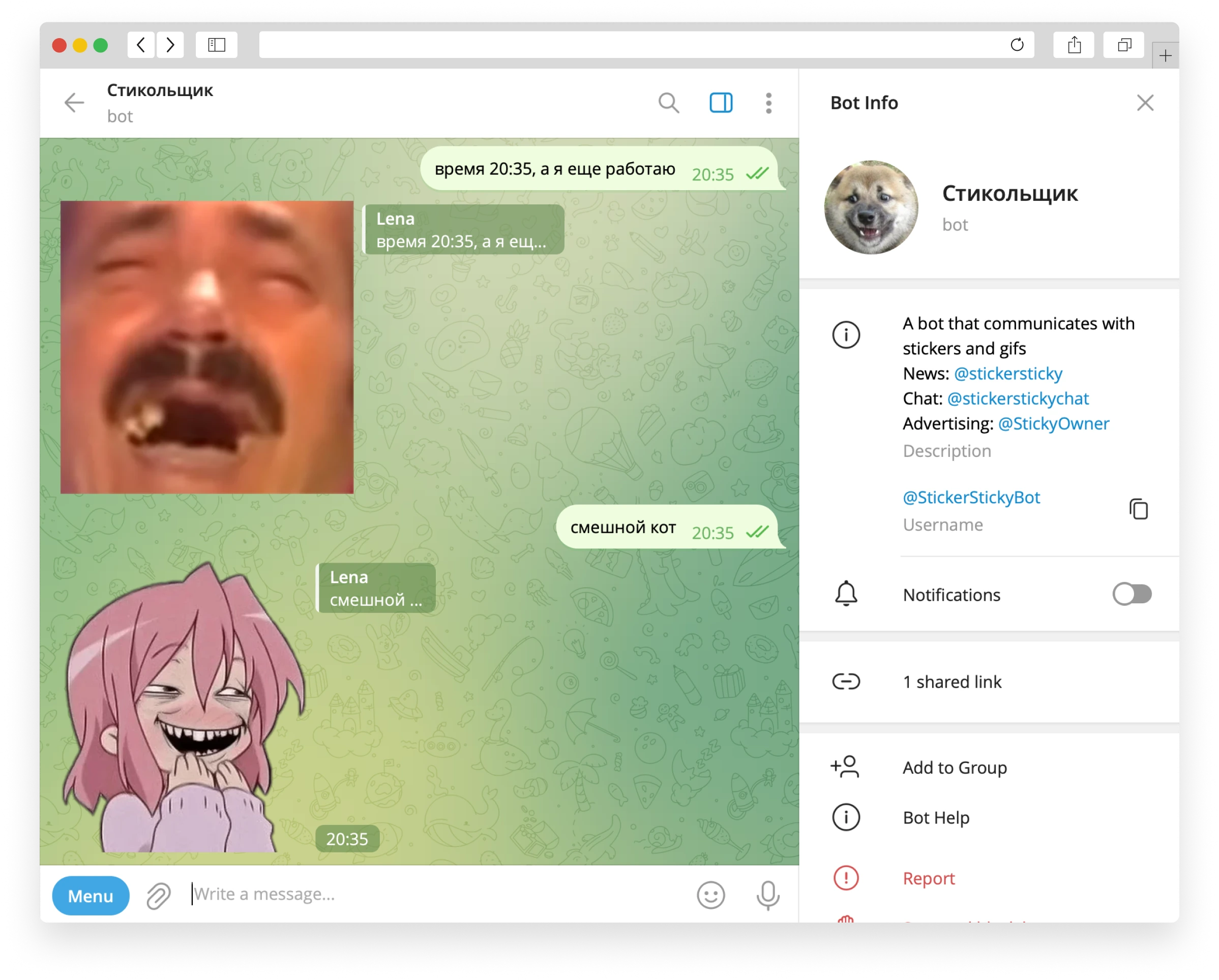Open the Menu button near the message box
The width and height of the screenshot is (1219, 980).
(x=90, y=895)
